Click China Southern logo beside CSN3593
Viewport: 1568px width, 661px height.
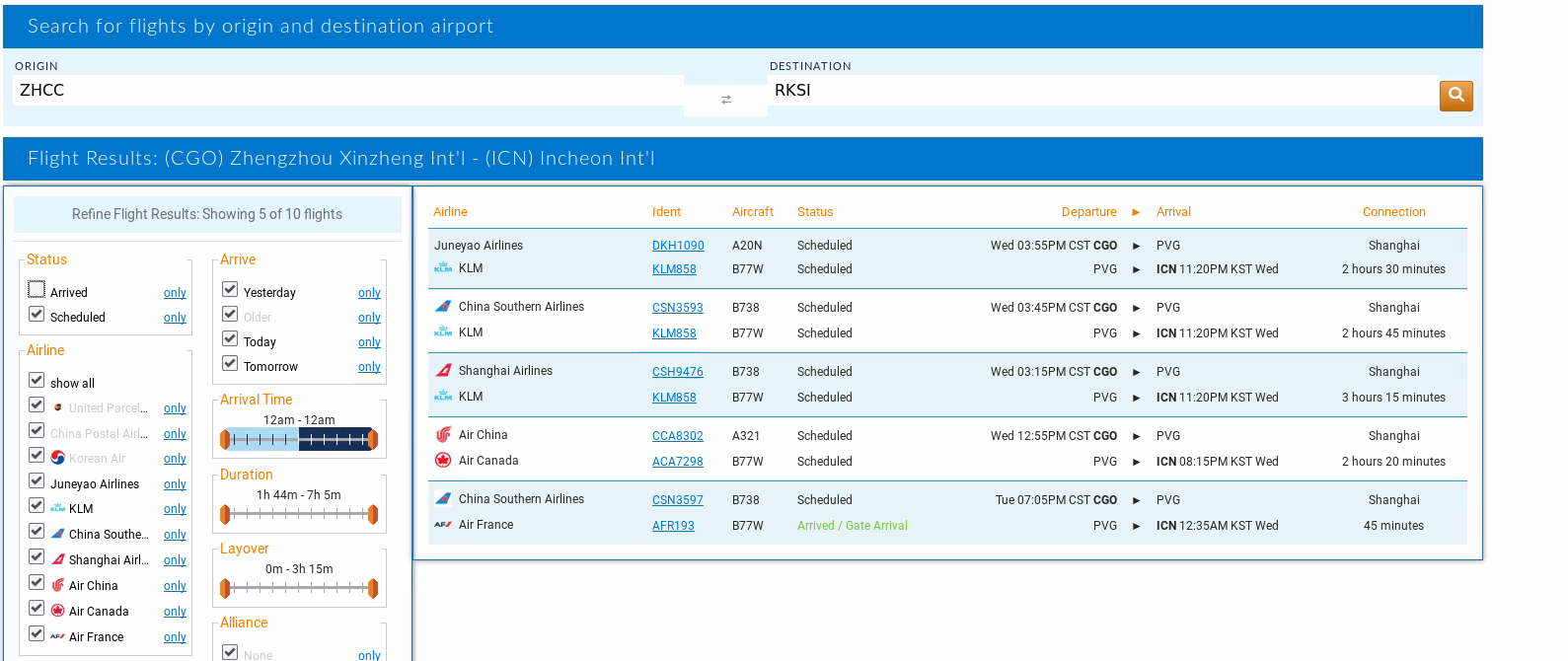[x=443, y=307]
